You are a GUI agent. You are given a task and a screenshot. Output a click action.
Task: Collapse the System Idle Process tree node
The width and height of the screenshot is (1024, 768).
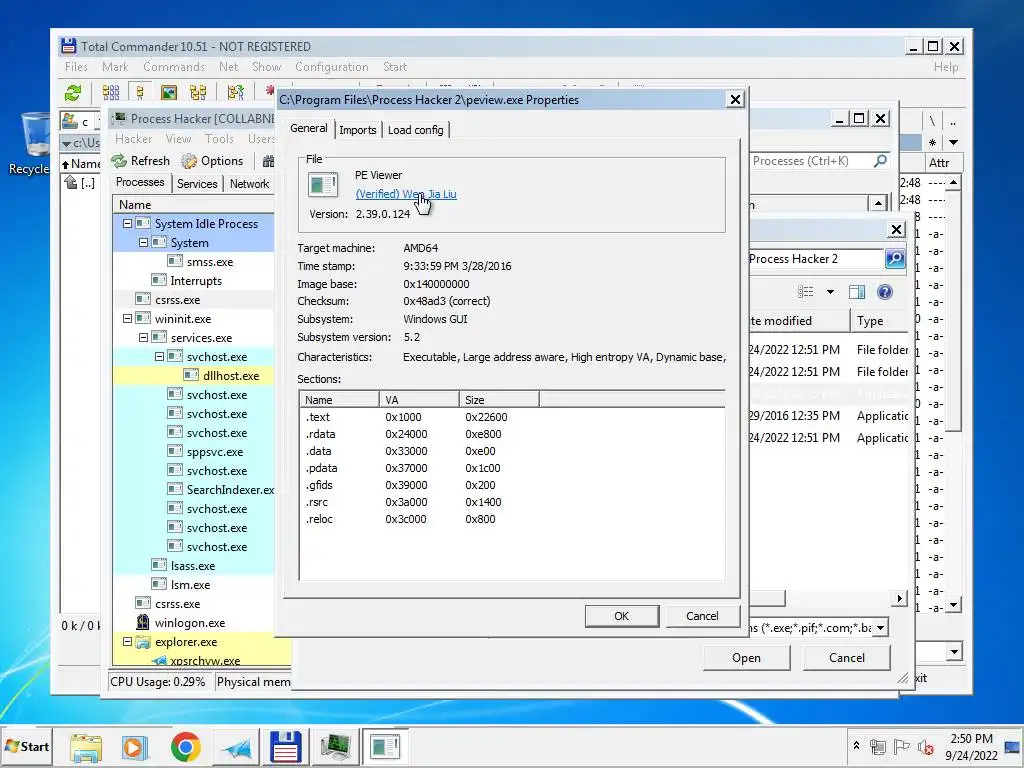click(x=127, y=223)
